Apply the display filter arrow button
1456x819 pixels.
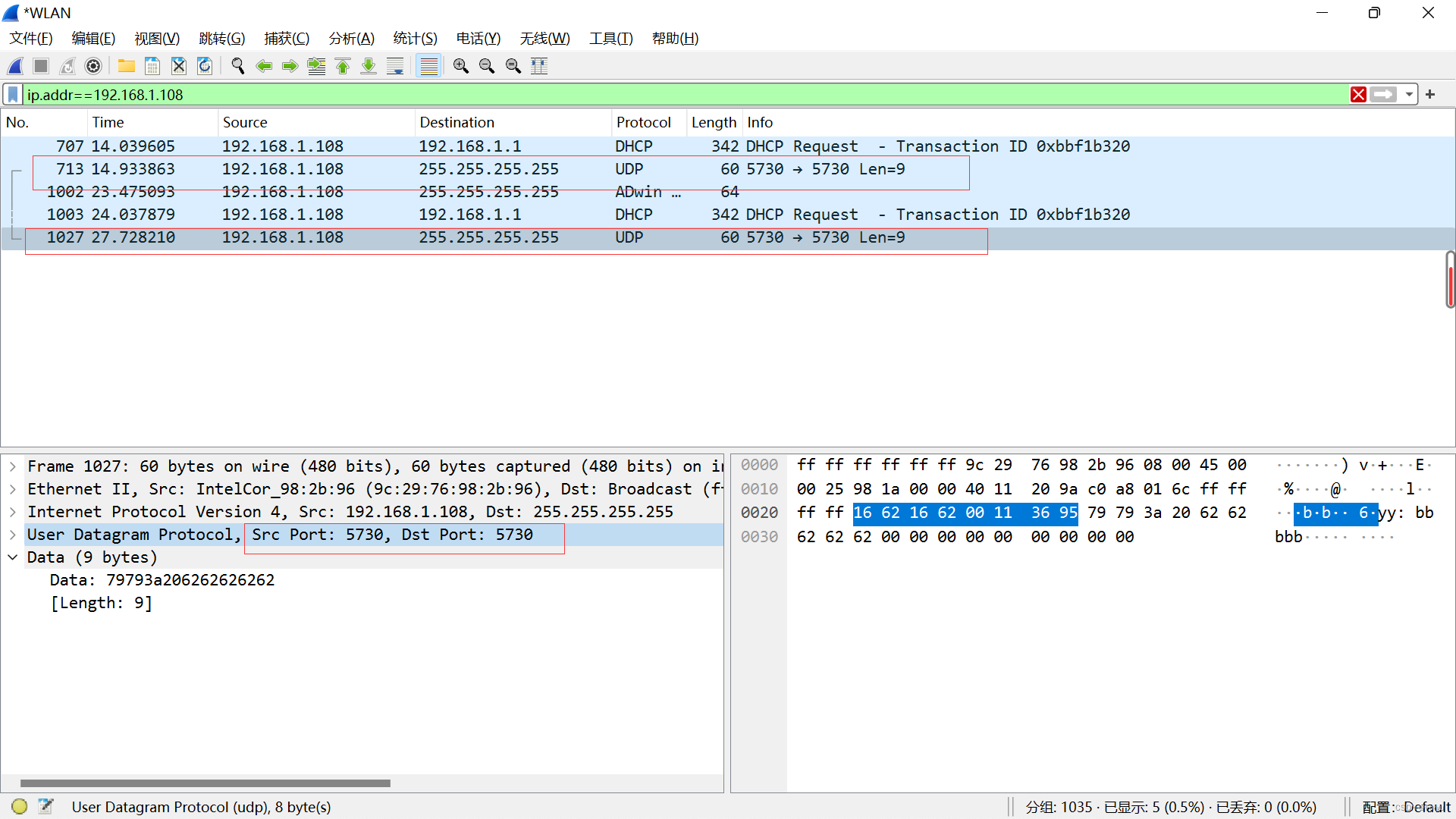click(x=1383, y=95)
